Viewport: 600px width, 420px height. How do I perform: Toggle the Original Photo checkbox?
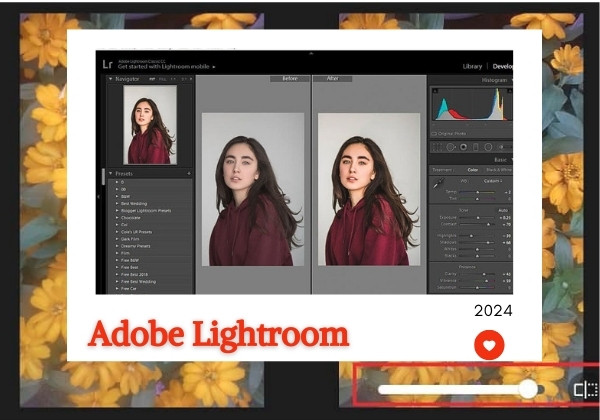click(x=434, y=134)
